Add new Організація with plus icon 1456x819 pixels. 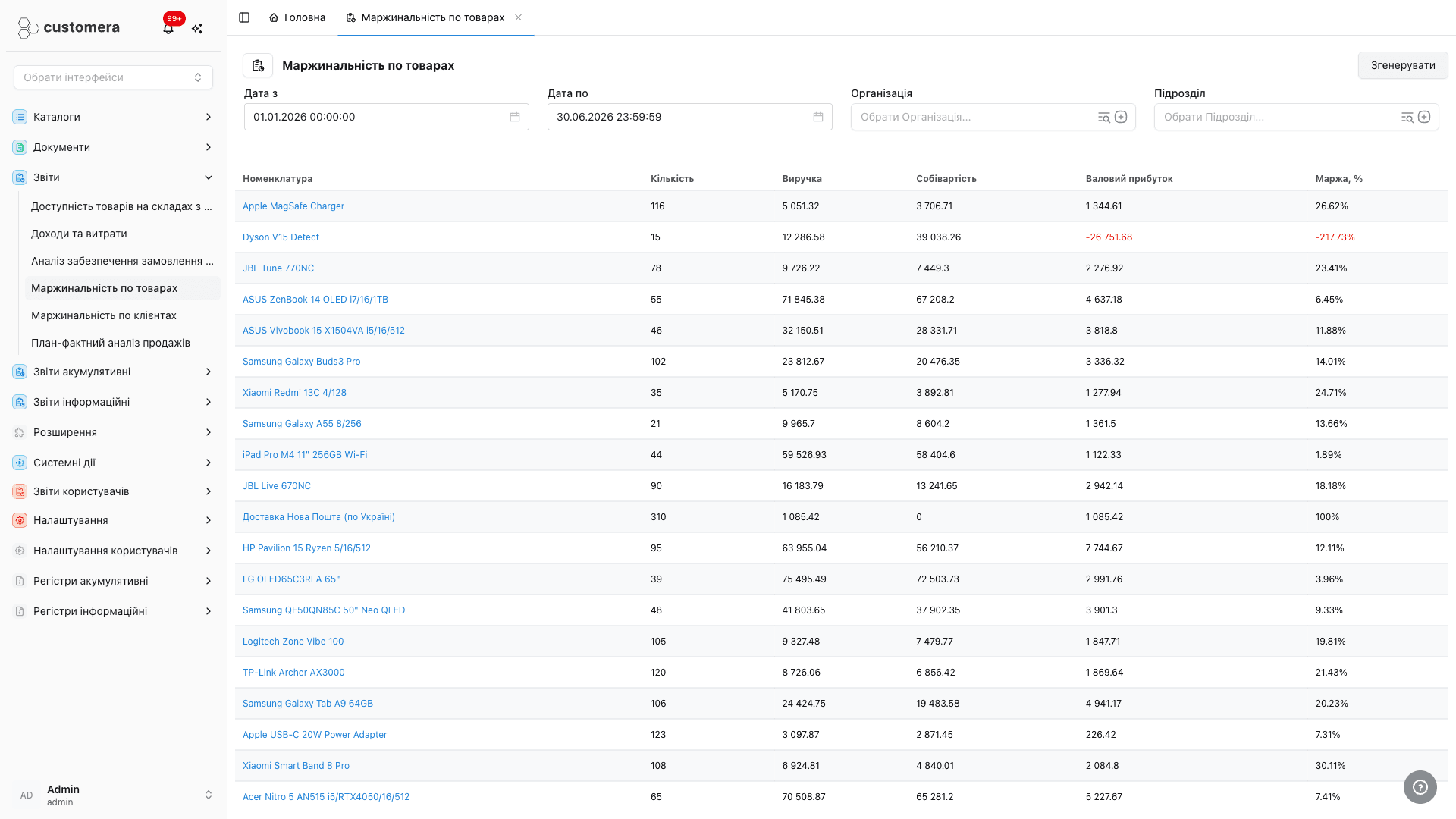[x=1121, y=117]
